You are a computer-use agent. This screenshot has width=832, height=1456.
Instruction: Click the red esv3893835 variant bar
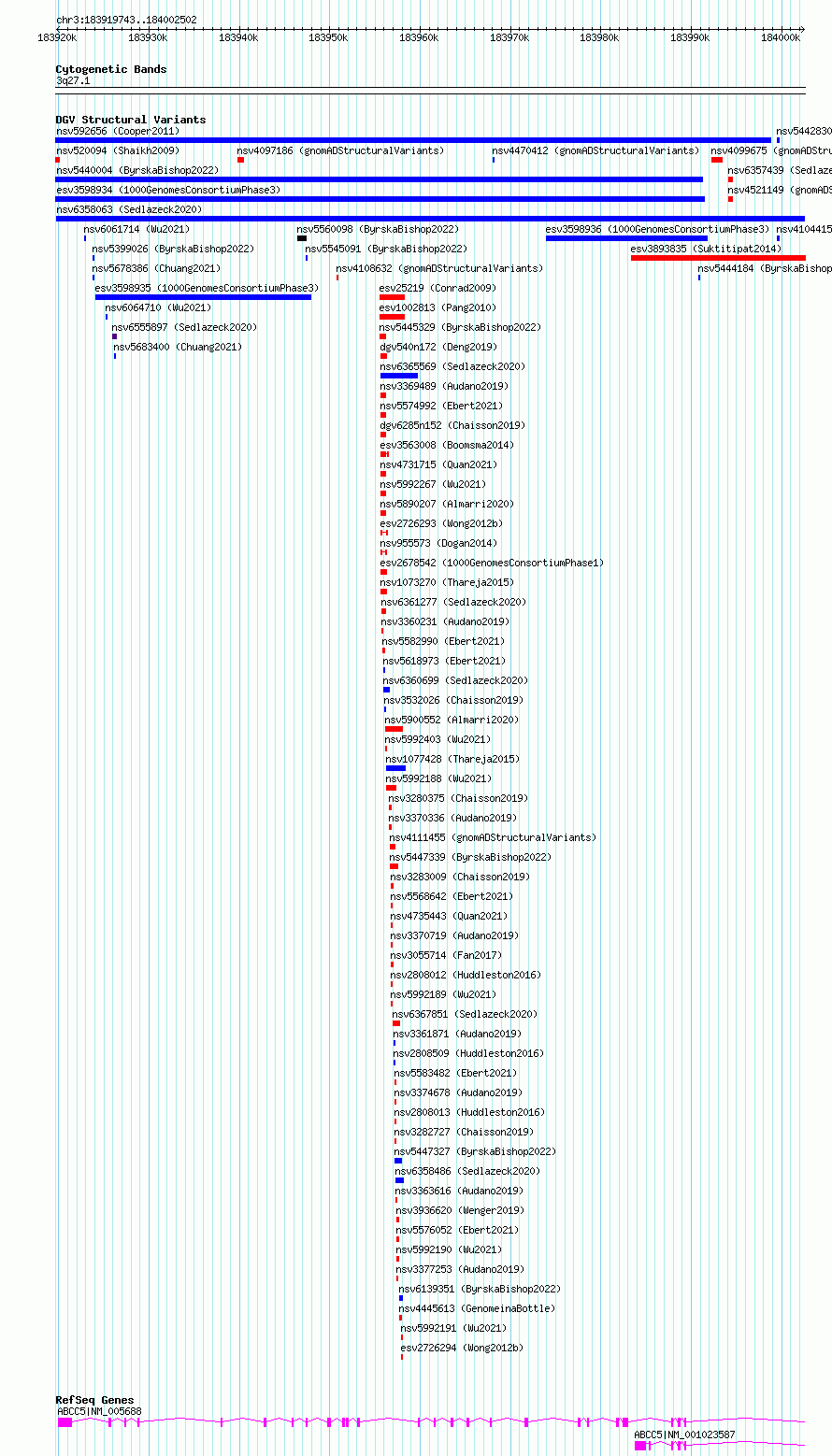tap(718, 258)
